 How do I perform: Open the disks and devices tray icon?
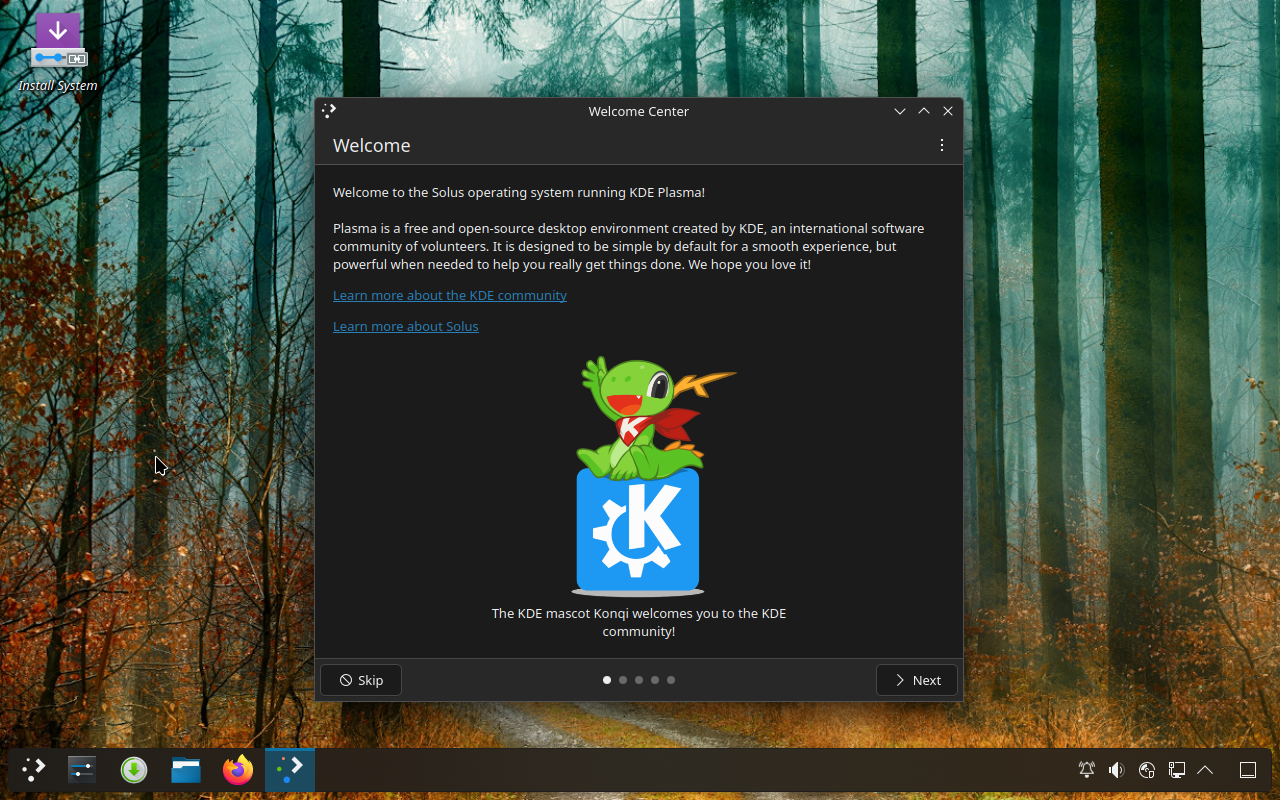tap(1147, 770)
